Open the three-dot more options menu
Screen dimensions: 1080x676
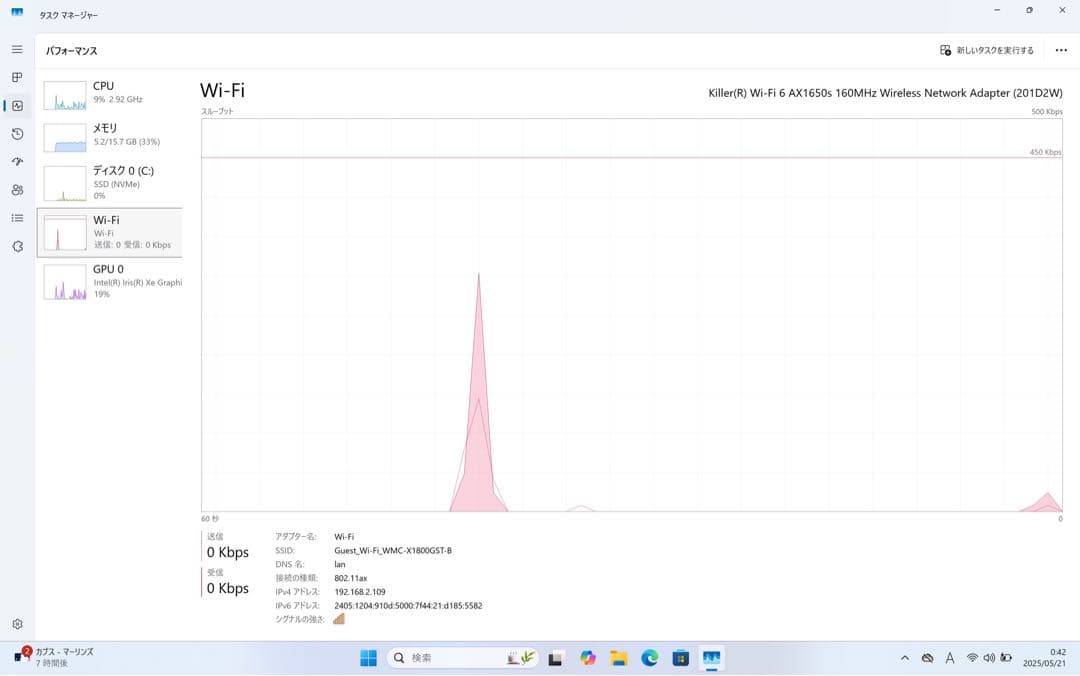(1061, 49)
